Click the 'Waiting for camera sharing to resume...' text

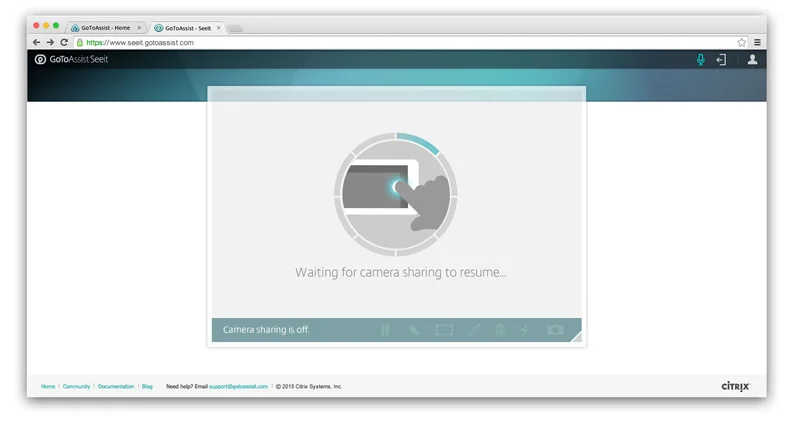401,273
